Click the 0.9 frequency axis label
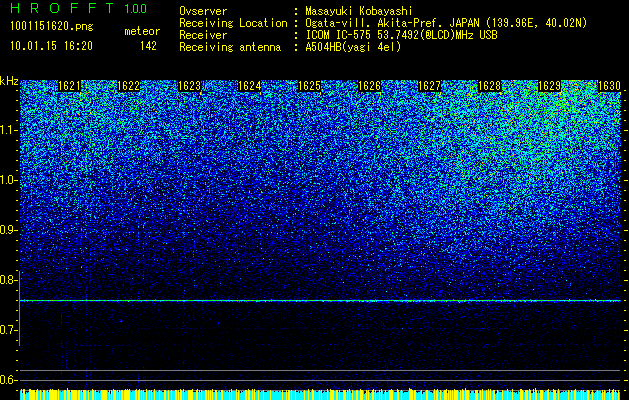 pos(8,230)
